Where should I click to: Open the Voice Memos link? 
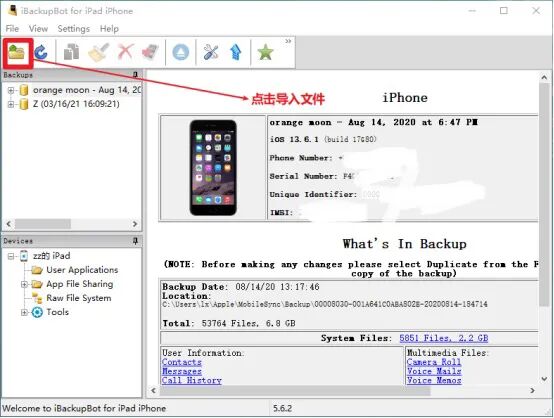(434, 381)
